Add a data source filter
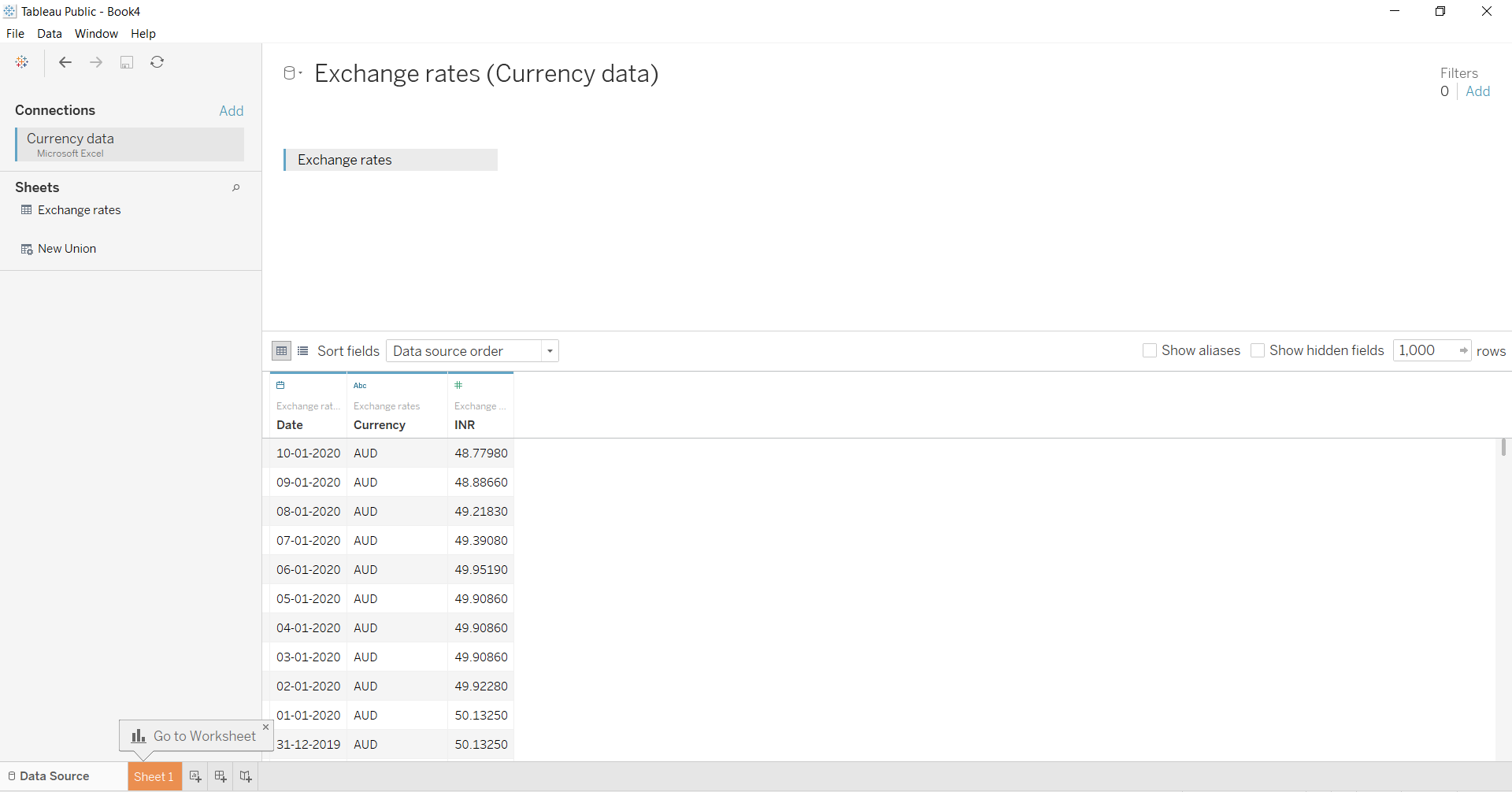This screenshot has height=792, width=1512. (1478, 91)
